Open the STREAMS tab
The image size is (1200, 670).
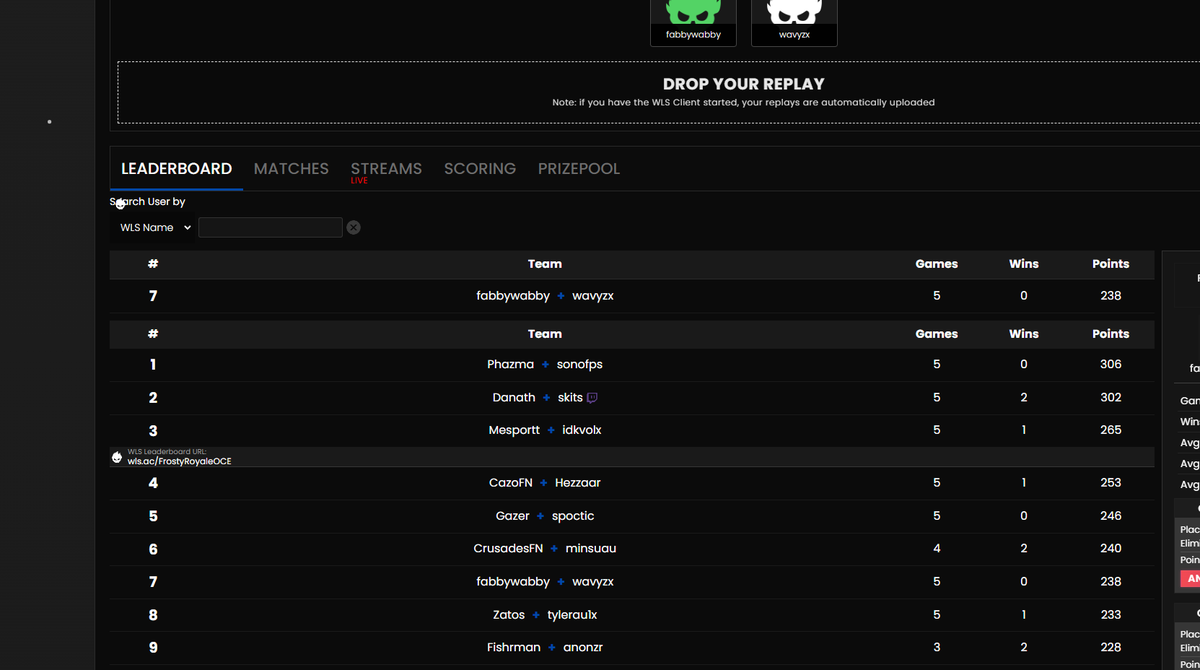tap(386, 170)
